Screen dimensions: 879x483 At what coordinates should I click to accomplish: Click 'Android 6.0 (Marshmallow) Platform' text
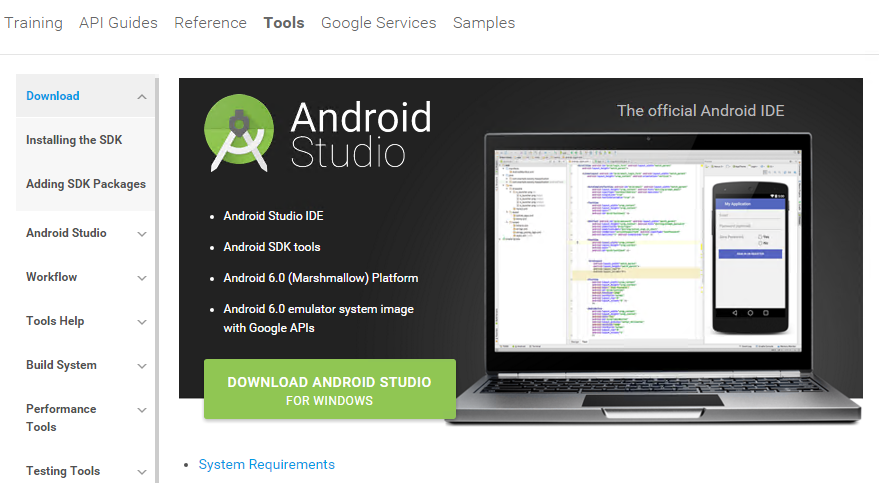coord(321,278)
